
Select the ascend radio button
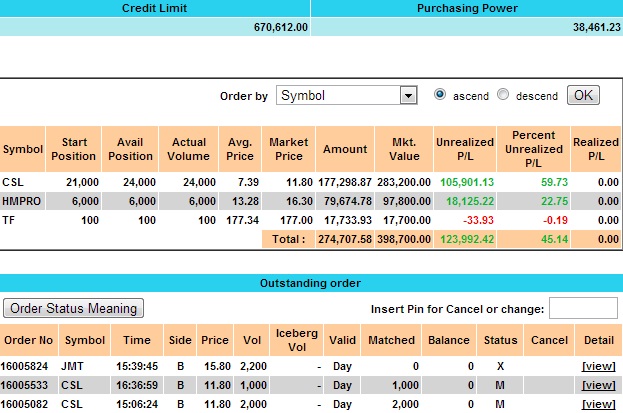440,95
